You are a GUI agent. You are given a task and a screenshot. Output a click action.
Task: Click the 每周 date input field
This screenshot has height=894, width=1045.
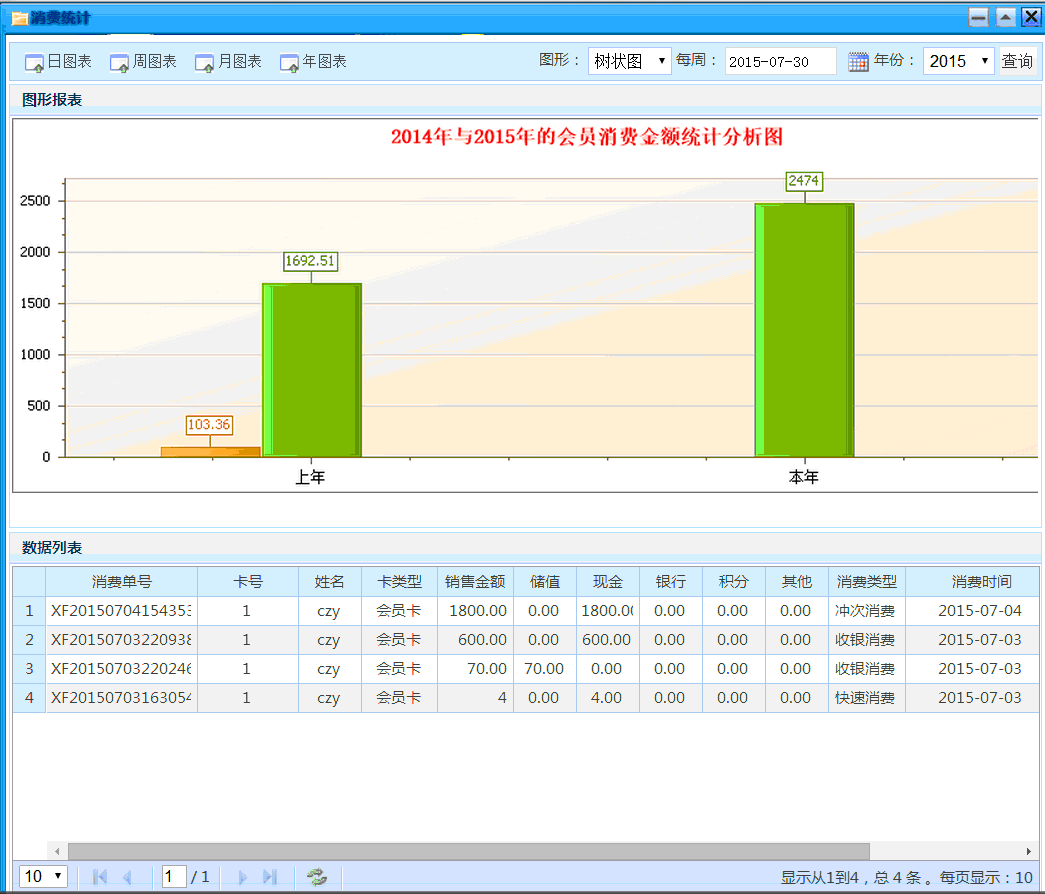780,61
